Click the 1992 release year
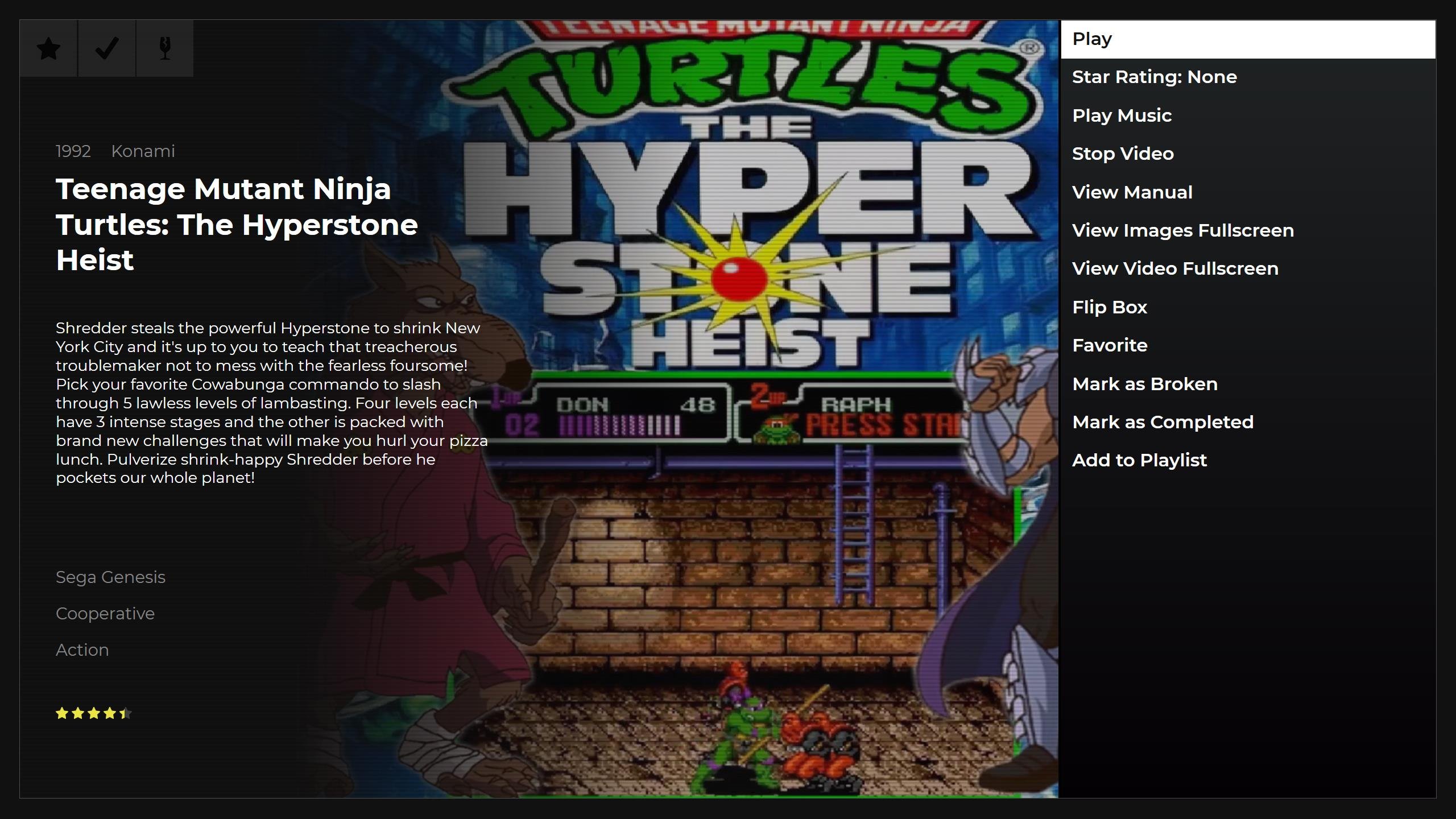The height and width of the screenshot is (819, 1456). pyautogui.click(x=73, y=151)
